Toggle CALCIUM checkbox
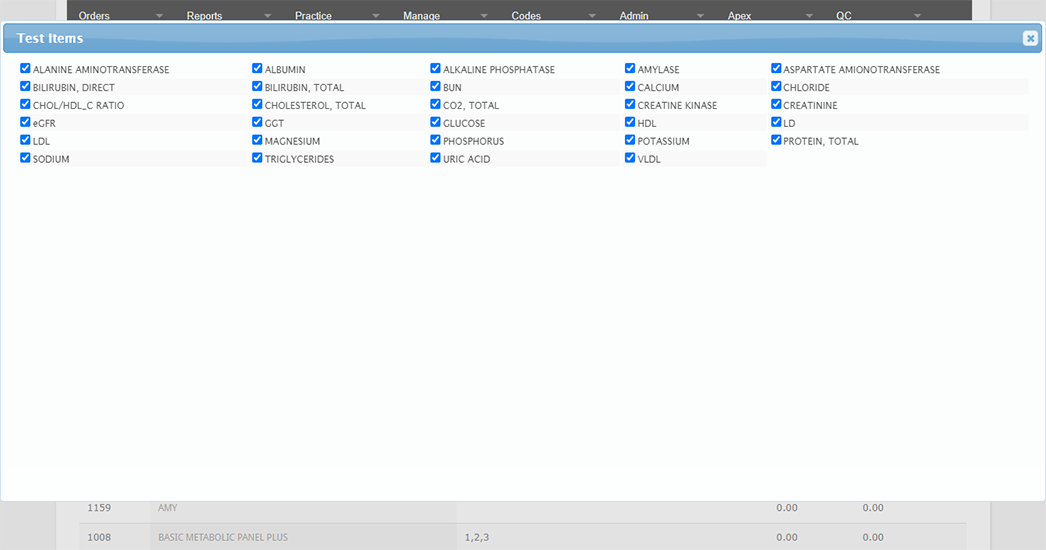This screenshot has width=1046, height=550. 630,86
